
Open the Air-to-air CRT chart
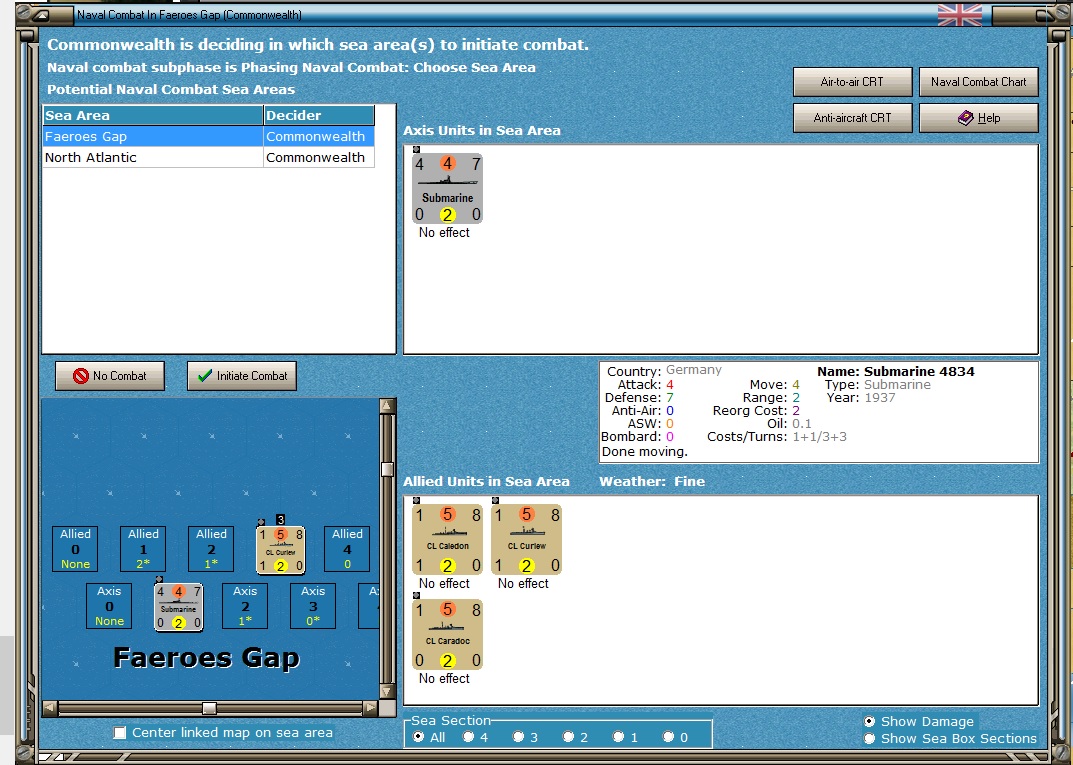point(852,82)
